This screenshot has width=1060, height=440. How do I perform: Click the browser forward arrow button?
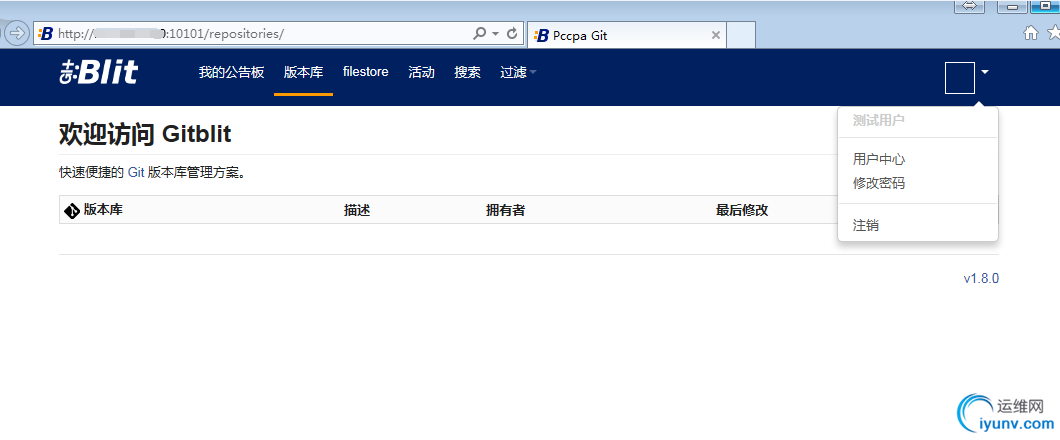[x=17, y=32]
